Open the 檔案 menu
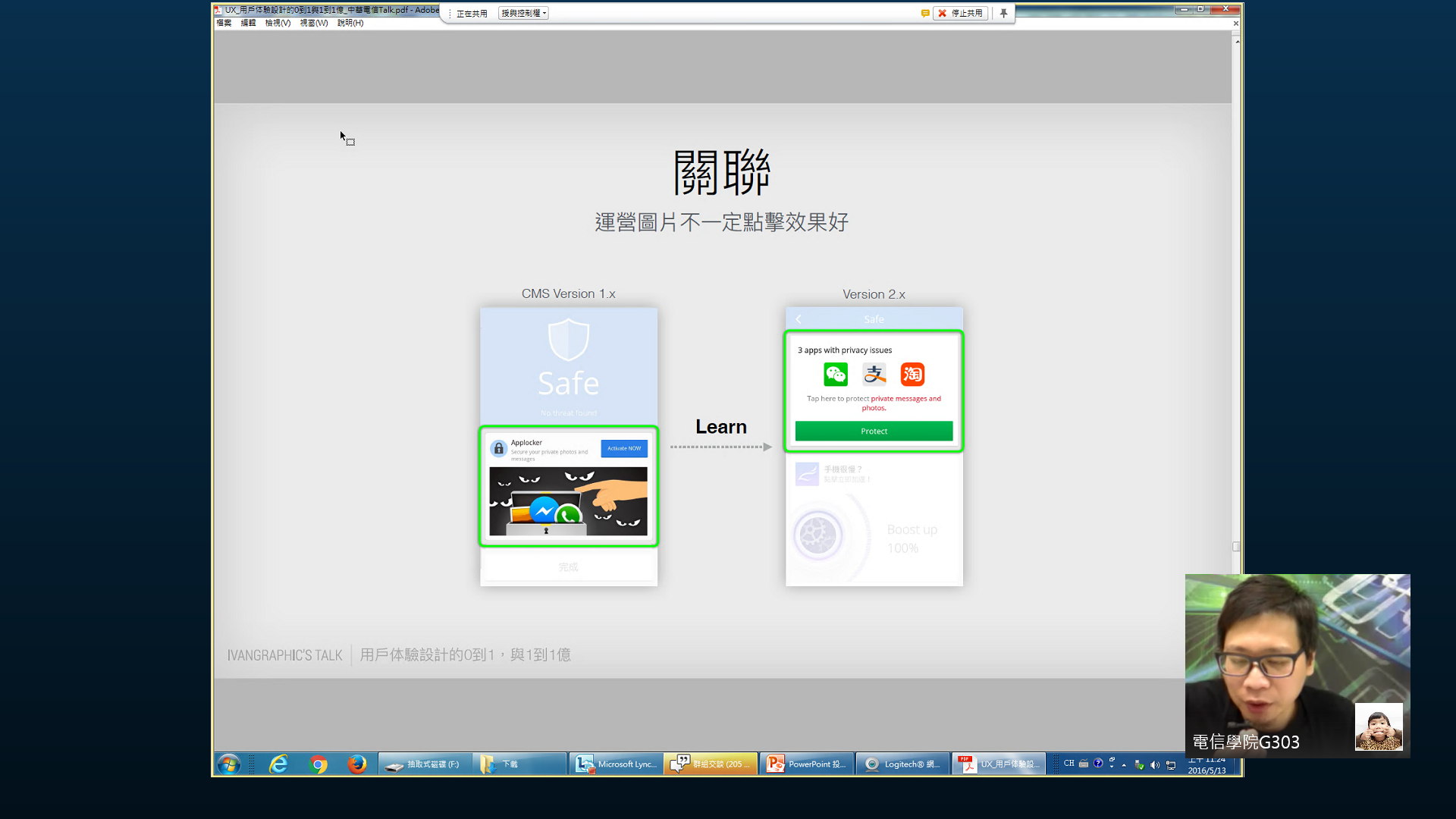Viewport: 1456px width, 819px height. click(224, 23)
